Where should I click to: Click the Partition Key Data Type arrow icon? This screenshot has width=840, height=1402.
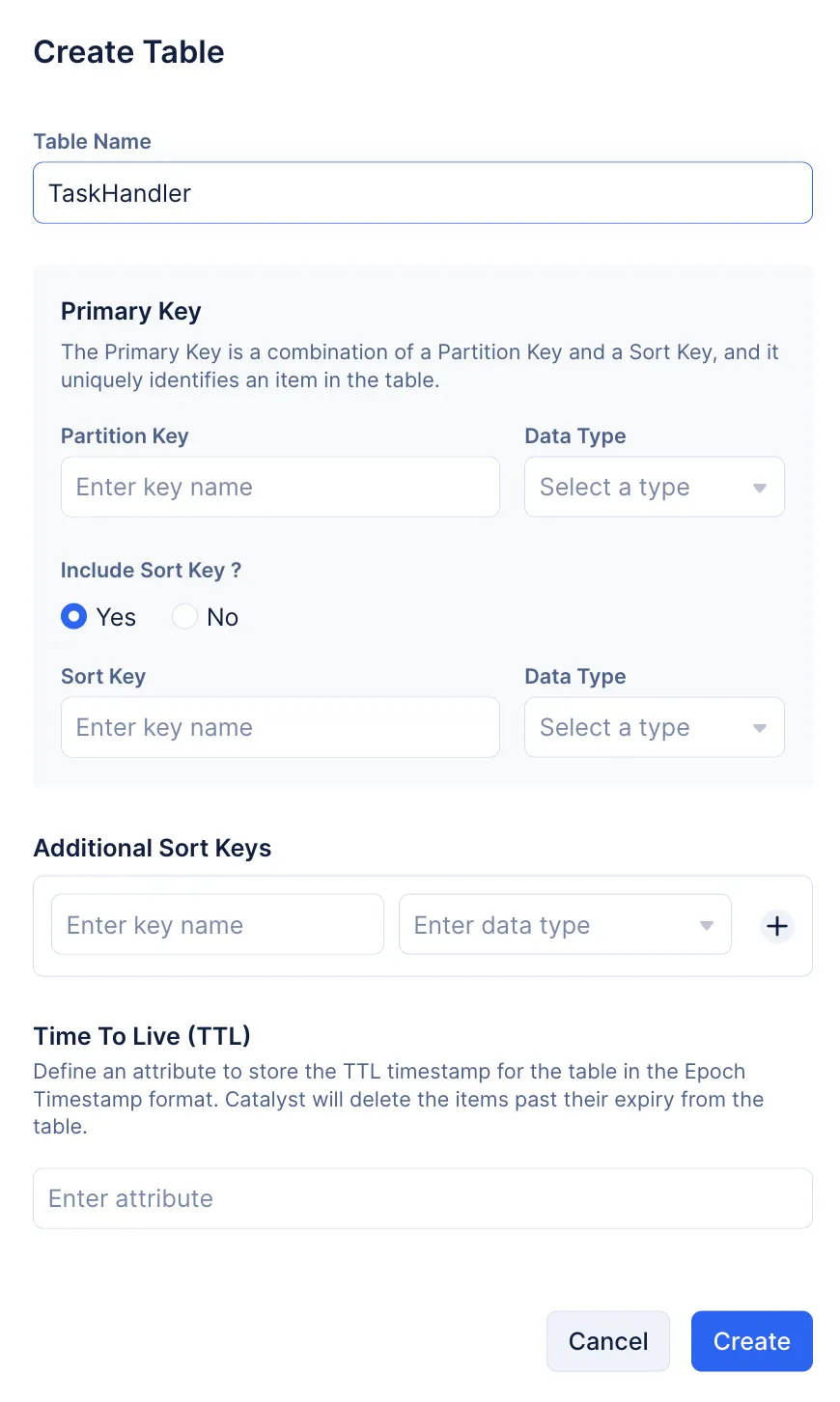[760, 488]
